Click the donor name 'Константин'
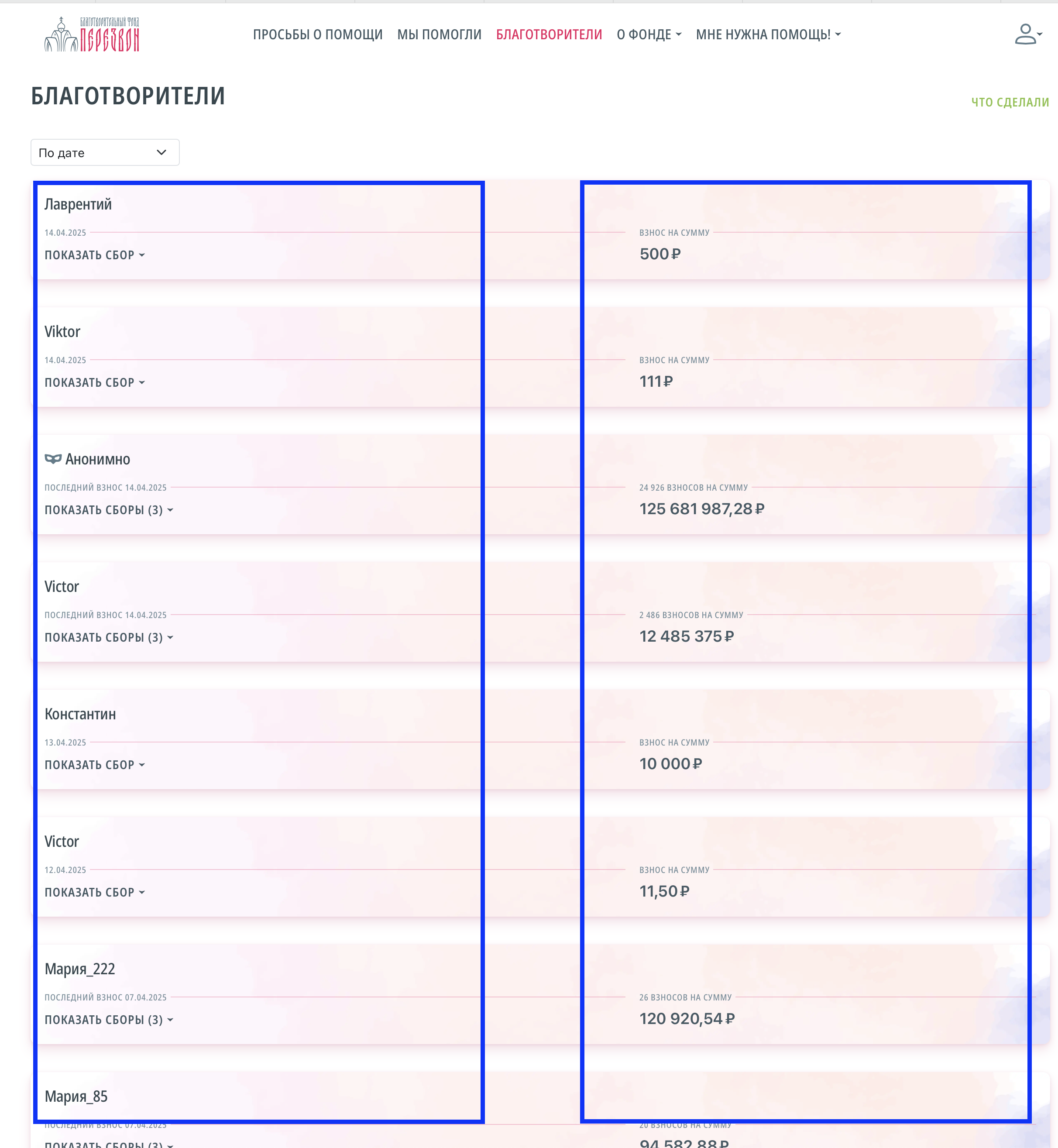Viewport: 1058px width, 1148px height. (x=80, y=714)
